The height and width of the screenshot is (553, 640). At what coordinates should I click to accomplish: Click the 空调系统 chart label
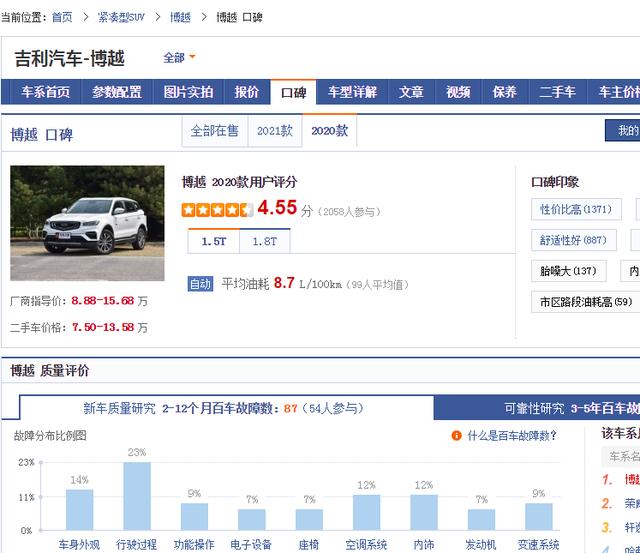pyautogui.click(x=366, y=544)
